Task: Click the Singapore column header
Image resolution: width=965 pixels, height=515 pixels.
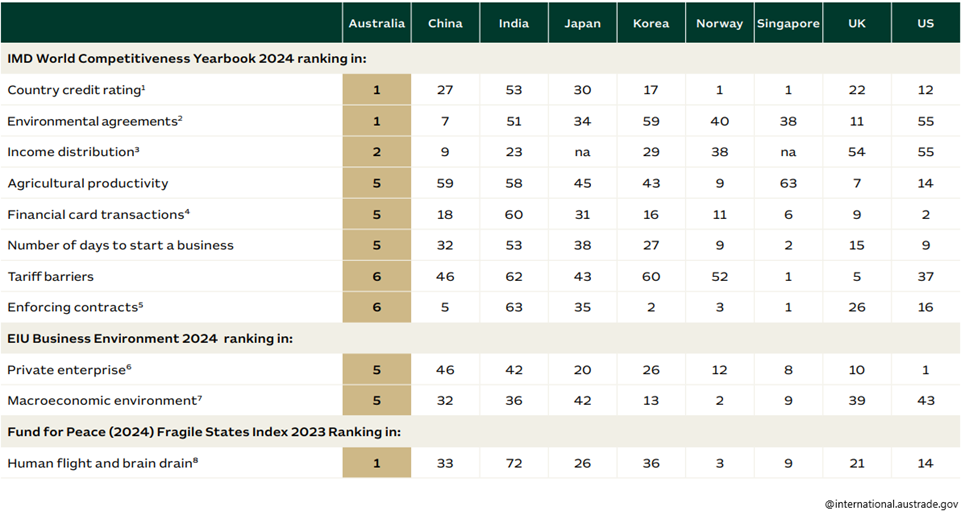Action: (788, 23)
